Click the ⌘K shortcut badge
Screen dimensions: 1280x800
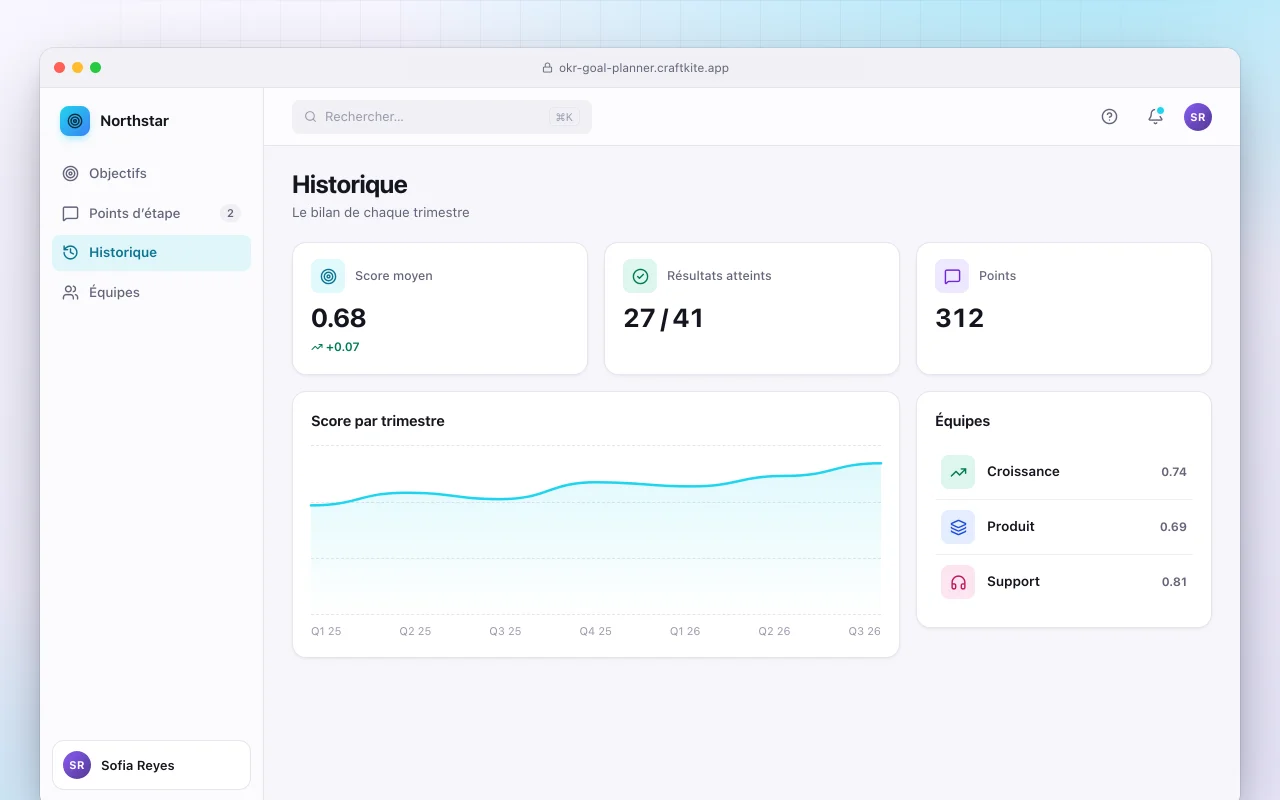(564, 117)
